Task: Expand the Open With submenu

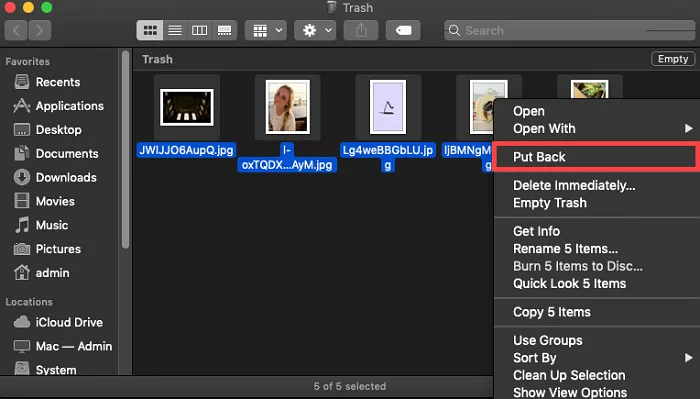Action: pyautogui.click(x=597, y=129)
